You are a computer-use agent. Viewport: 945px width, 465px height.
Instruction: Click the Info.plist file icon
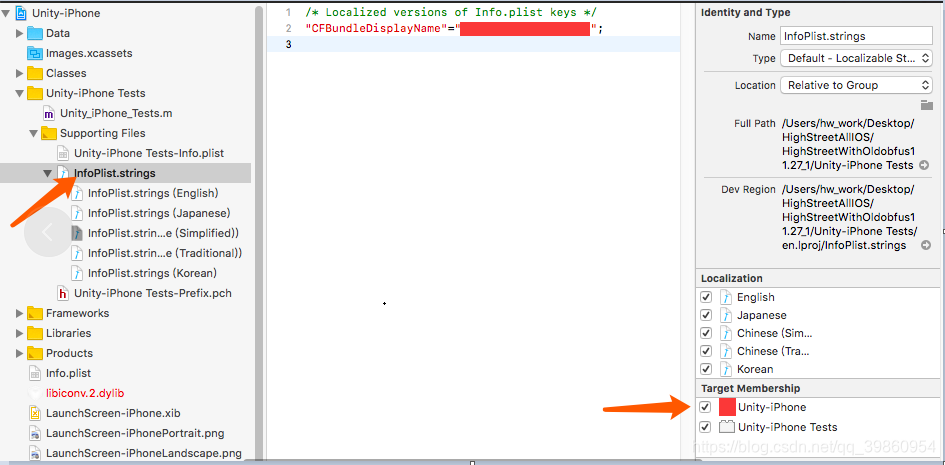click(35, 373)
